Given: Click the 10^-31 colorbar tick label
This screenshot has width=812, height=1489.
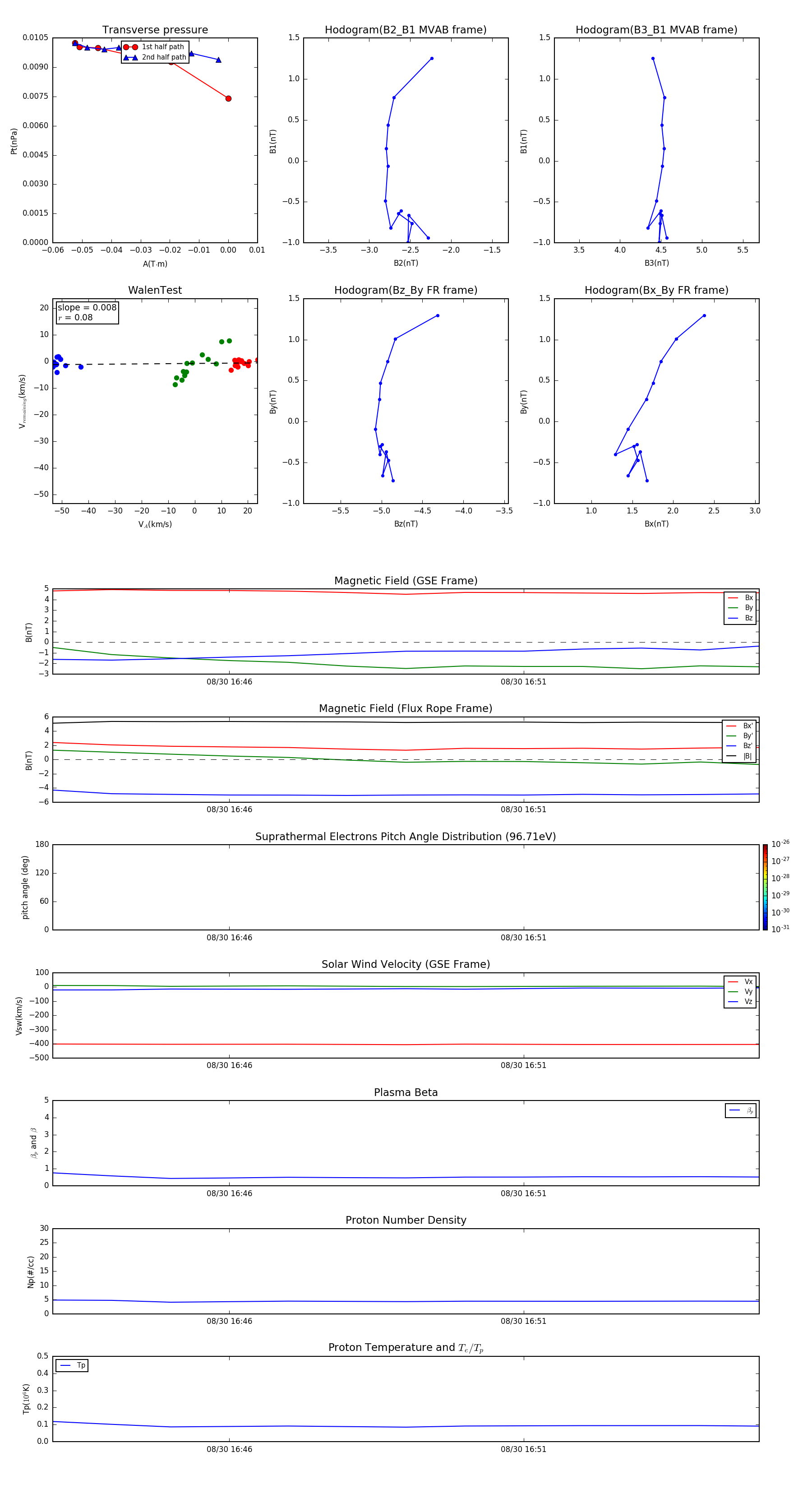Looking at the screenshot, I should point(780,929).
